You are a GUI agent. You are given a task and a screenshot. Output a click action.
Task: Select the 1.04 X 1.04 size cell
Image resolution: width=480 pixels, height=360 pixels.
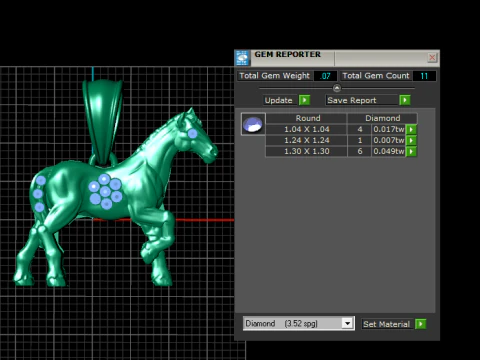[x=307, y=129]
